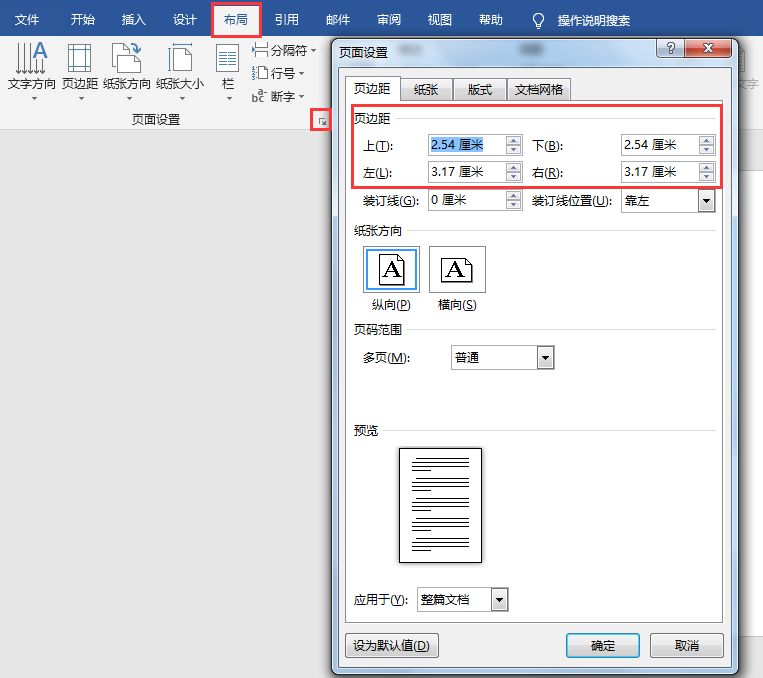This screenshot has width=763, height=678.
Task: Open the 纸张大小 paper size button
Action: tap(180, 71)
